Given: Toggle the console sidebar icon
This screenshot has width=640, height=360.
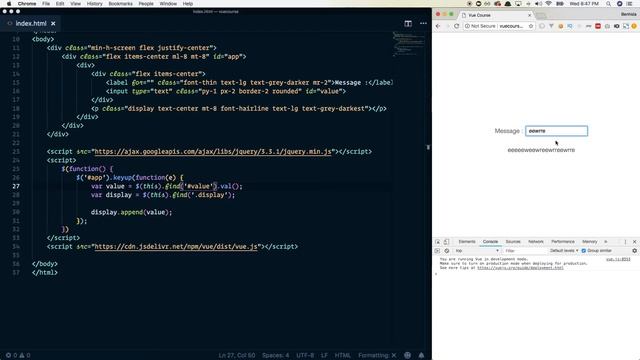Looking at the screenshot, I should [x=437, y=251].
